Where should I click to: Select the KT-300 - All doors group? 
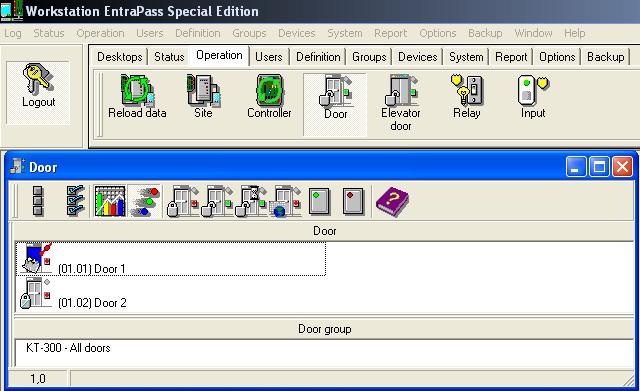(x=68, y=348)
